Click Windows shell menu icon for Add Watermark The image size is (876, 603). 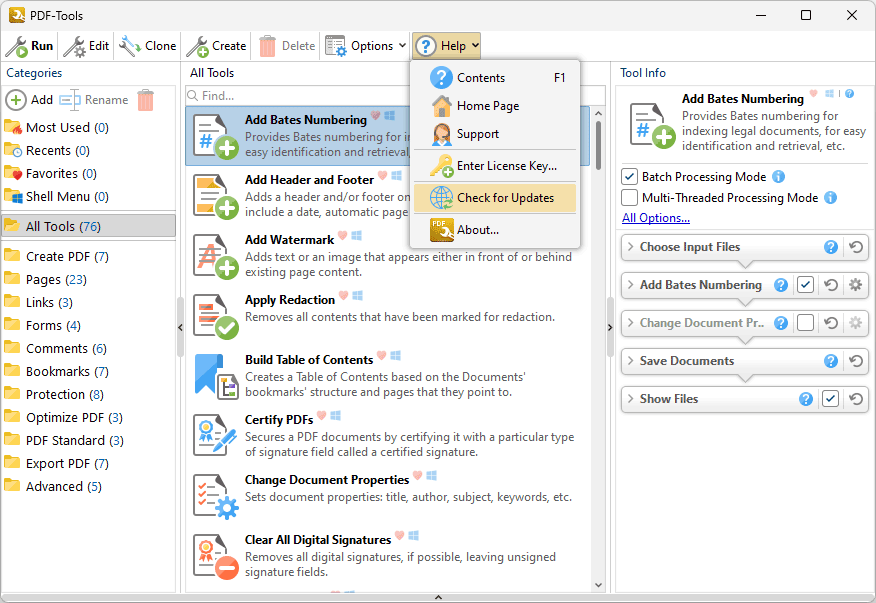356,236
